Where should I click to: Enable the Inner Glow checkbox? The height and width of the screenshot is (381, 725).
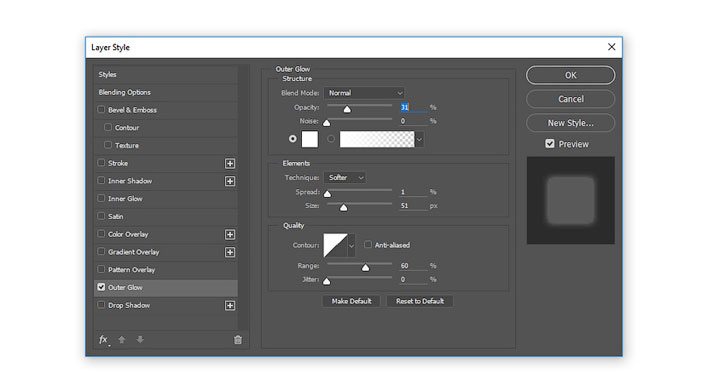point(101,198)
